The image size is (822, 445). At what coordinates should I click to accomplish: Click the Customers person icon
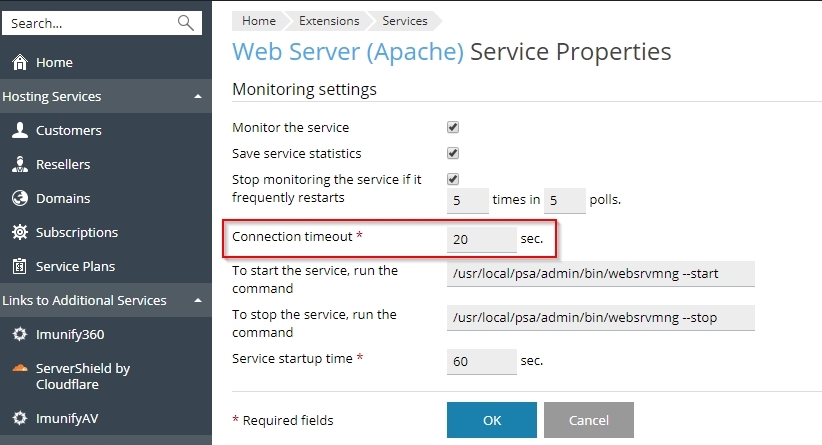click(x=19, y=130)
